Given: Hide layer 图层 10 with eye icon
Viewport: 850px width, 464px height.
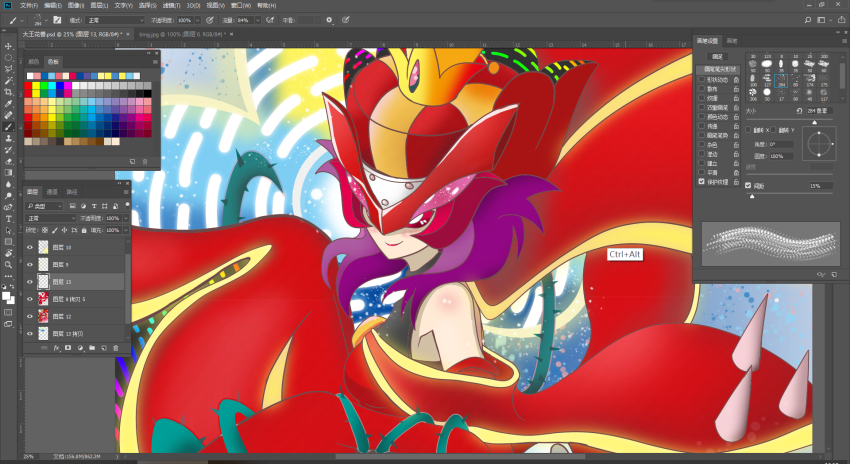Looking at the screenshot, I should point(30,247).
